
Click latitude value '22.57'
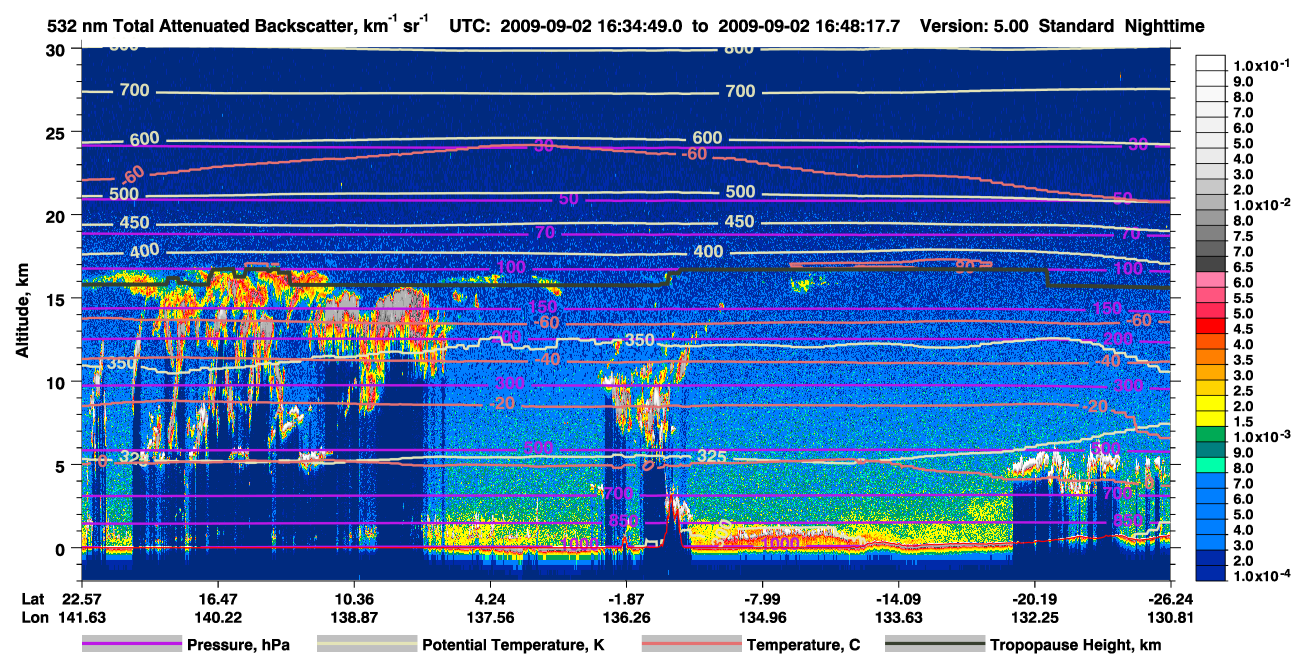click(81, 598)
